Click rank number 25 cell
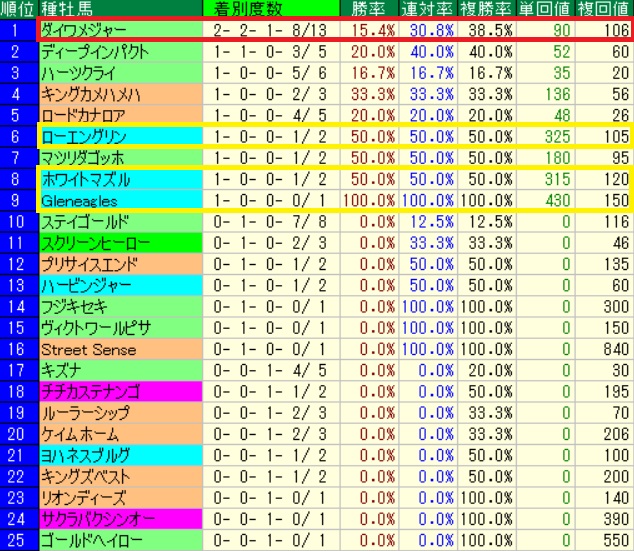Image resolution: width=634 pixels, height=551 pixels. tap(19, 540)
